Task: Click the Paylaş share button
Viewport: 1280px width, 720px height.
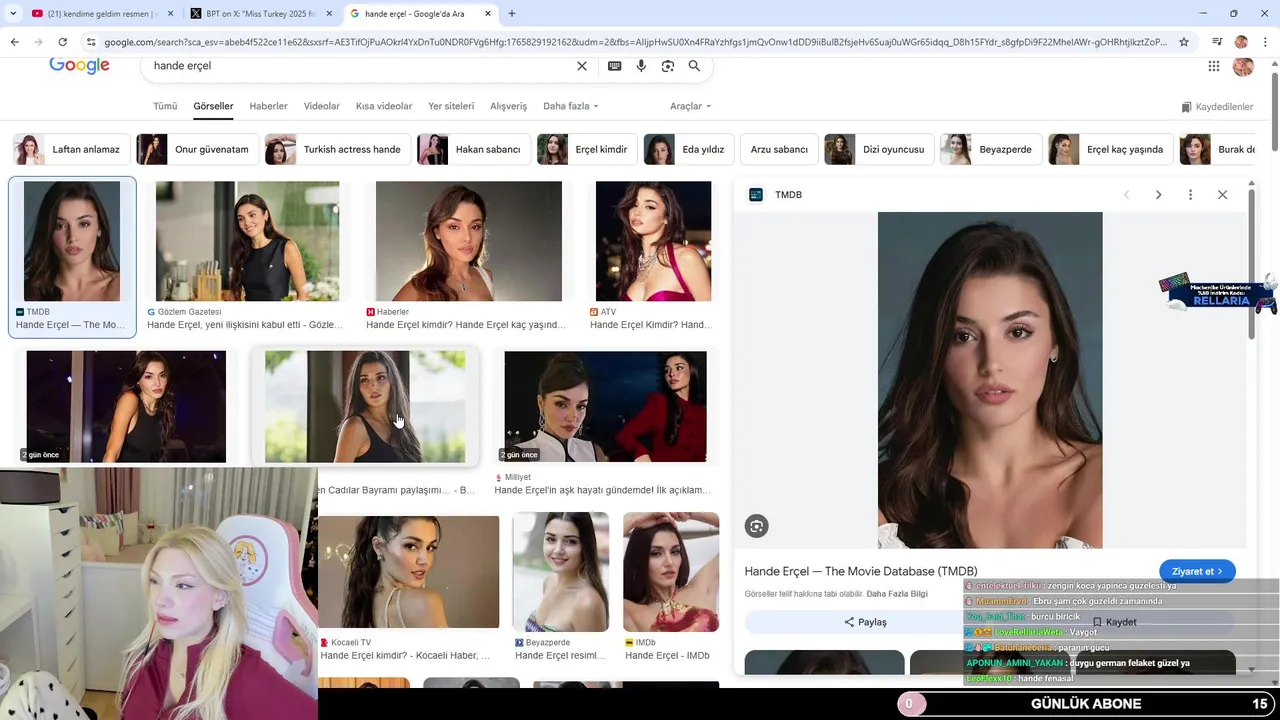Action: (x=866, y=622)
